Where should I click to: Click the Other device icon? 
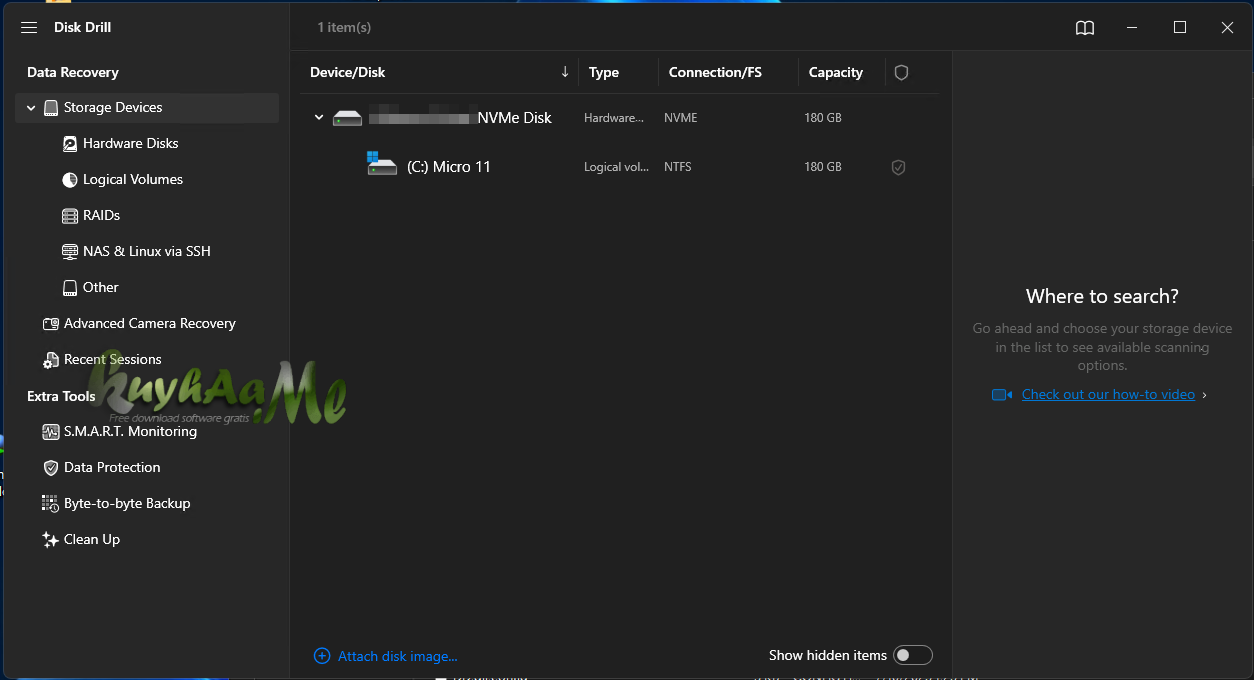[x=70, y=288]
